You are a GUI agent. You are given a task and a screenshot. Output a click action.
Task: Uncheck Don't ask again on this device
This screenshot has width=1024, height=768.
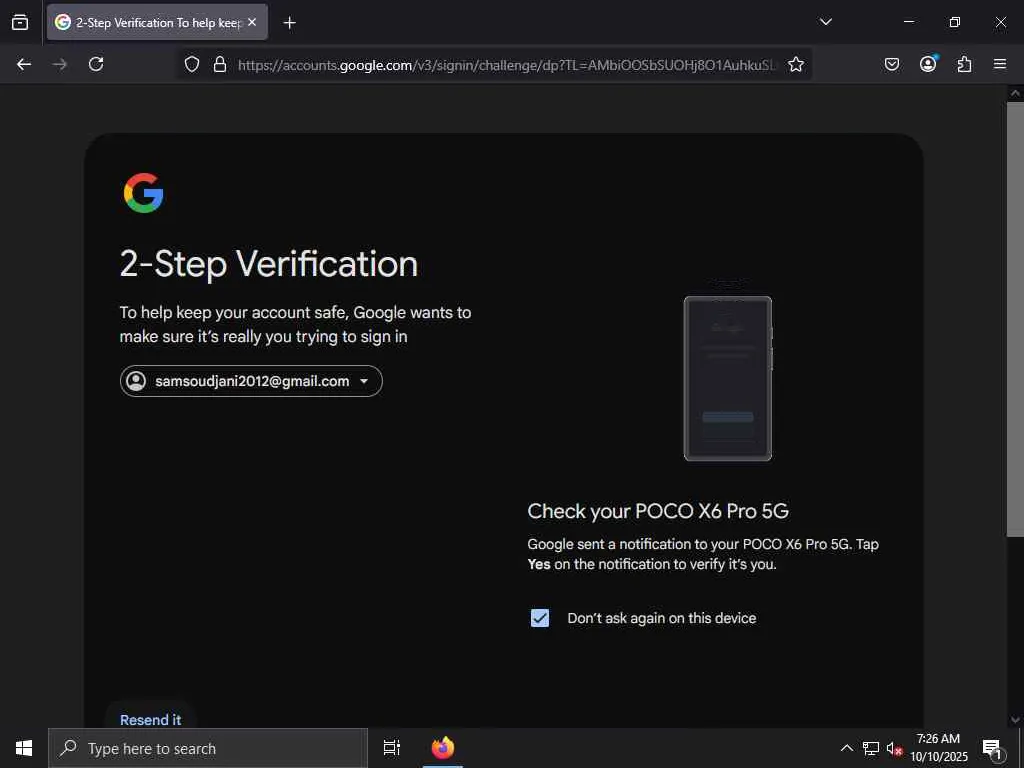click(x=539, y=618)
